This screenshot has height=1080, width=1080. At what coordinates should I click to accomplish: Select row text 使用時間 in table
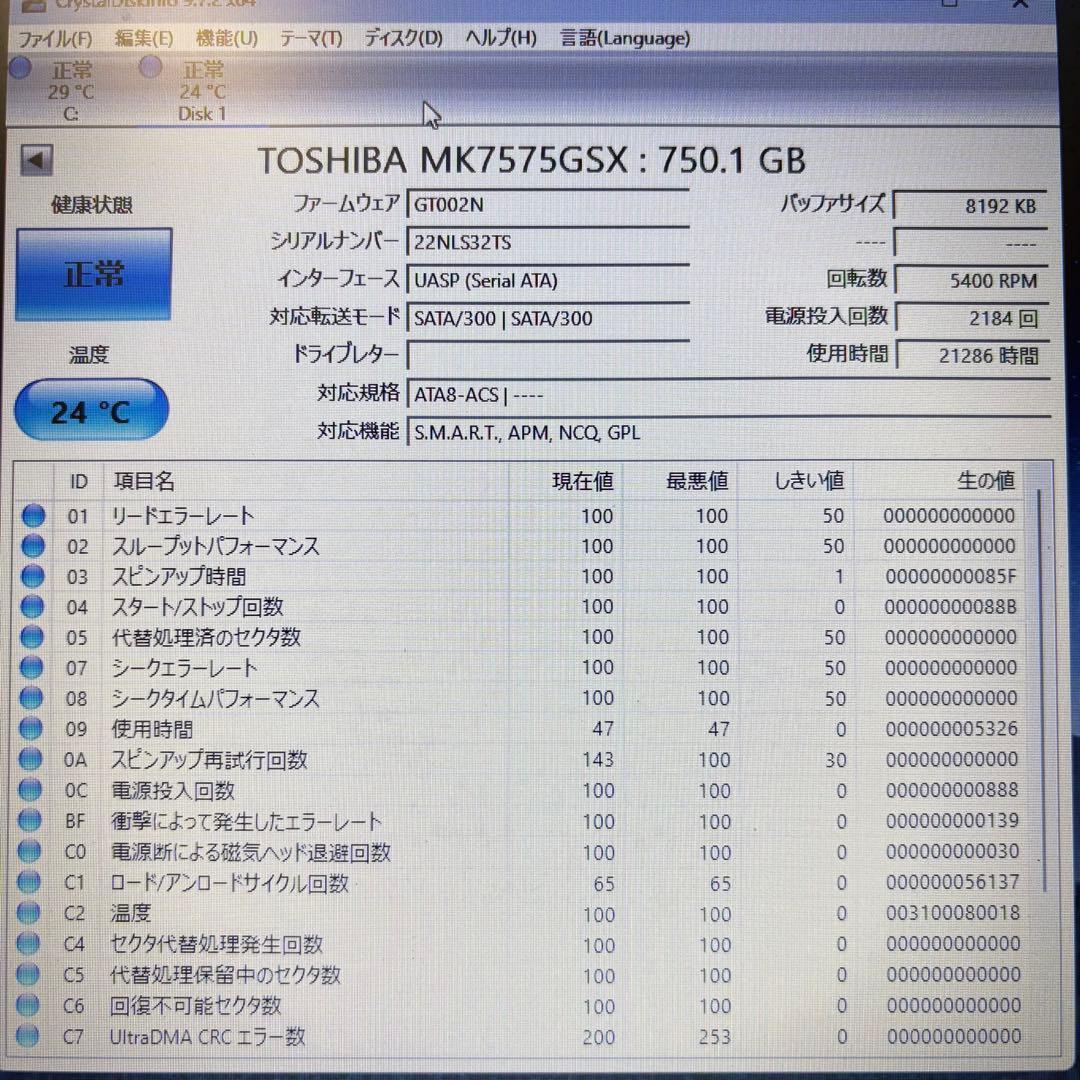[x=152, y=729]
